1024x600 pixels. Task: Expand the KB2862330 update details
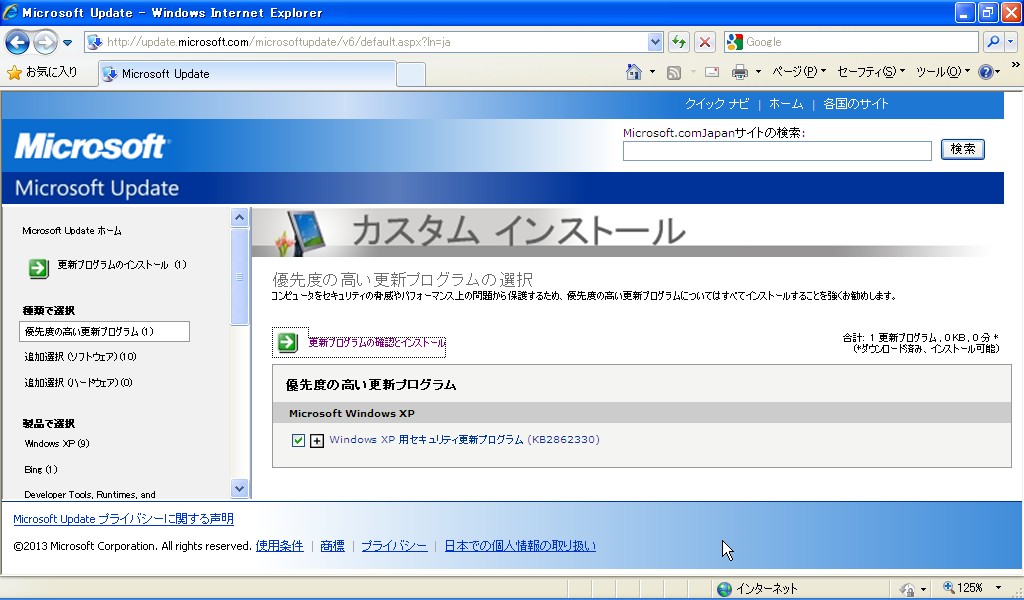click(x=317, y=440)
